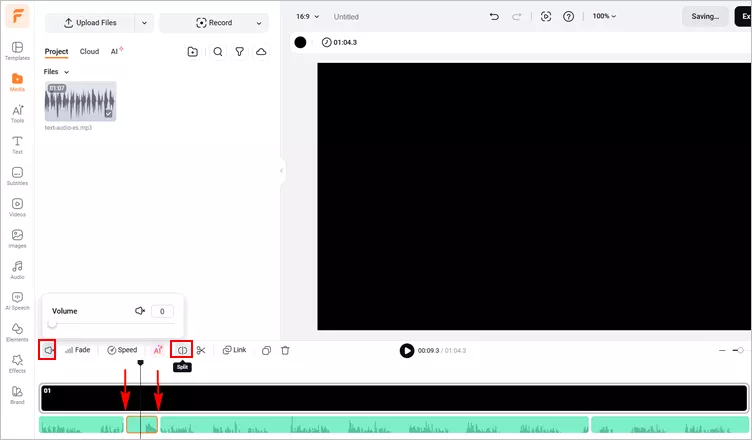
Task: Click the volume value input field
Action: click(162, 311)
